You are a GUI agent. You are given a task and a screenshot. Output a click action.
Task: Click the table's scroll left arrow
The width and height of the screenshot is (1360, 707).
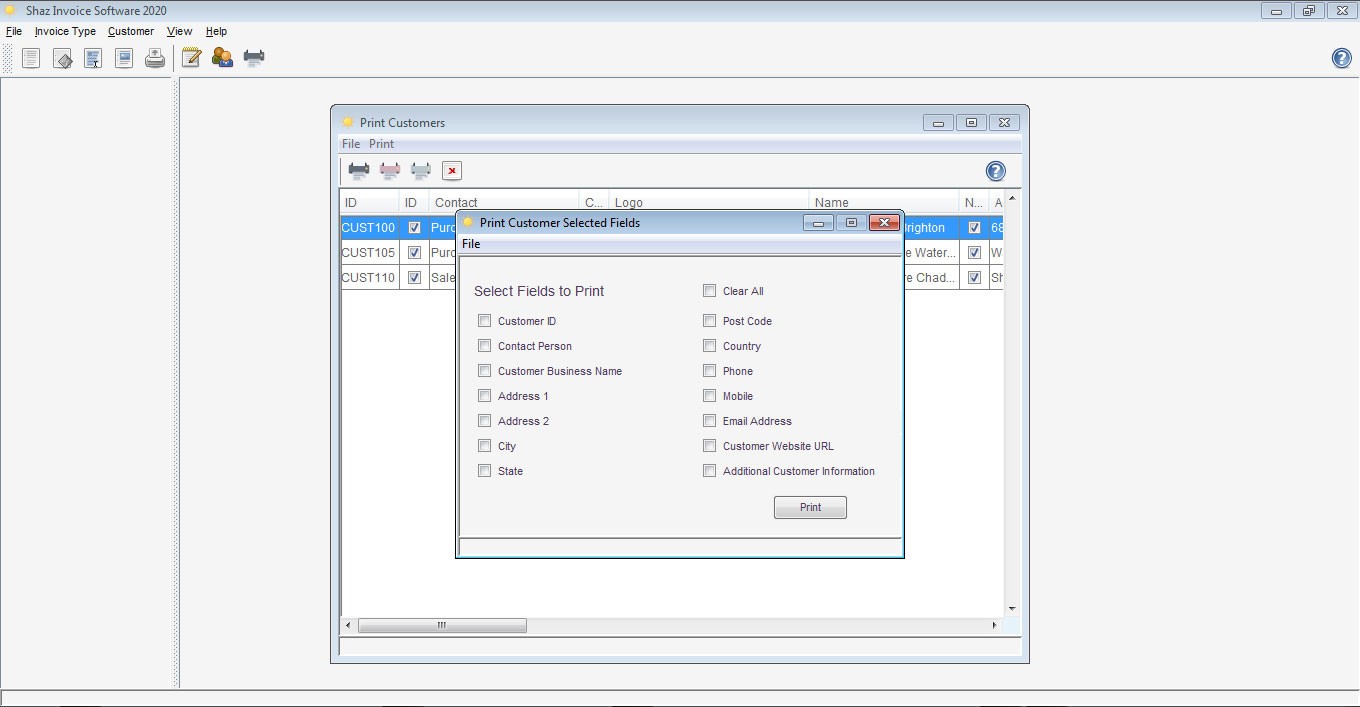coord(348,626)
